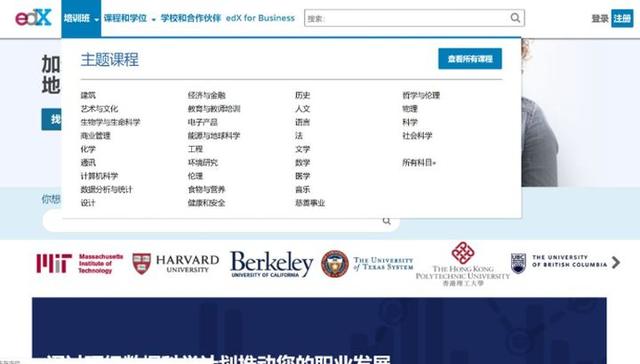Viewport: 640px width, 364px height.
Task: Click the lower search bar magnifier icon
Action: point(387,221)
